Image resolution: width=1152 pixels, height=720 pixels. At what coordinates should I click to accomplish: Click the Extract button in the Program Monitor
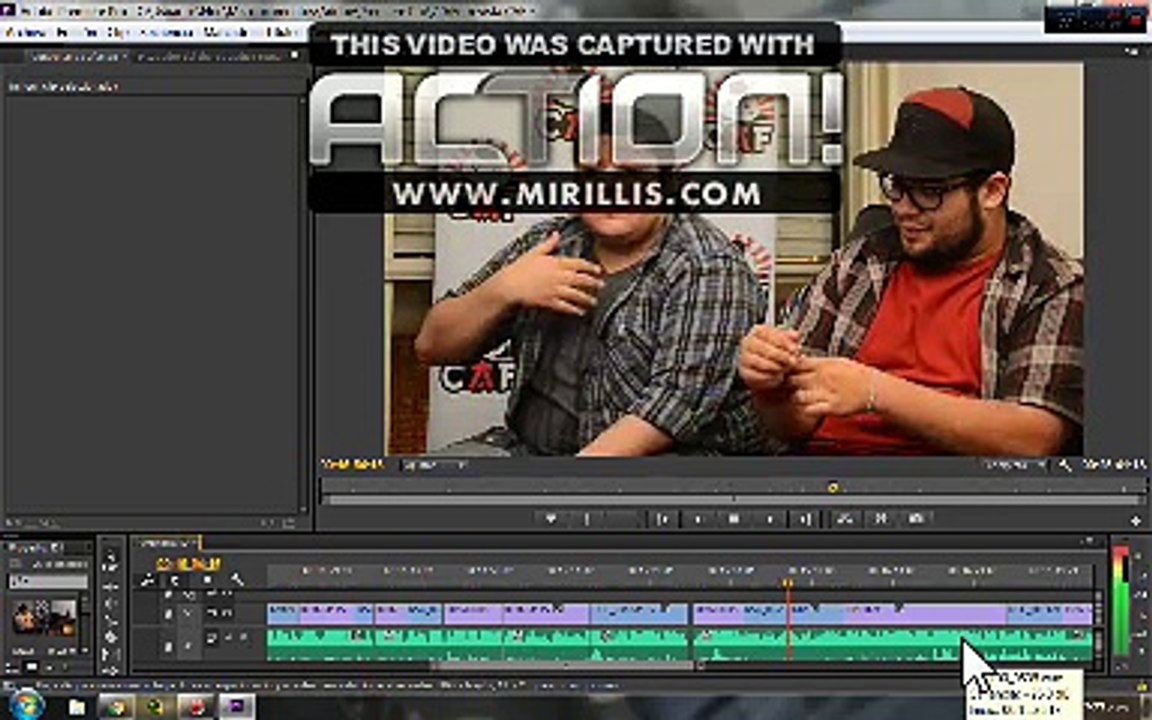(881, 519)
